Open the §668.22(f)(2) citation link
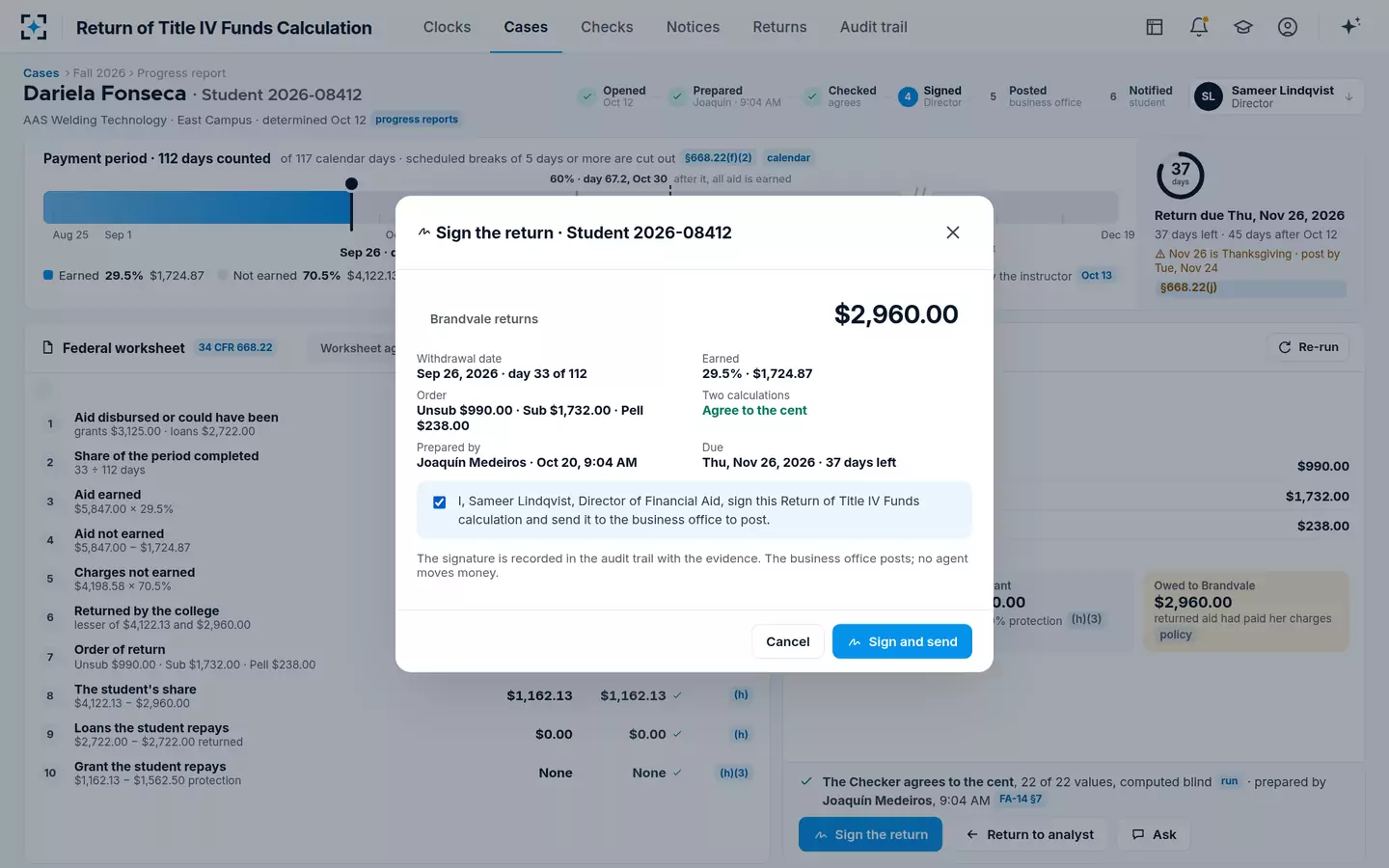Screen dimensions: 1389x868 point(718,158)
